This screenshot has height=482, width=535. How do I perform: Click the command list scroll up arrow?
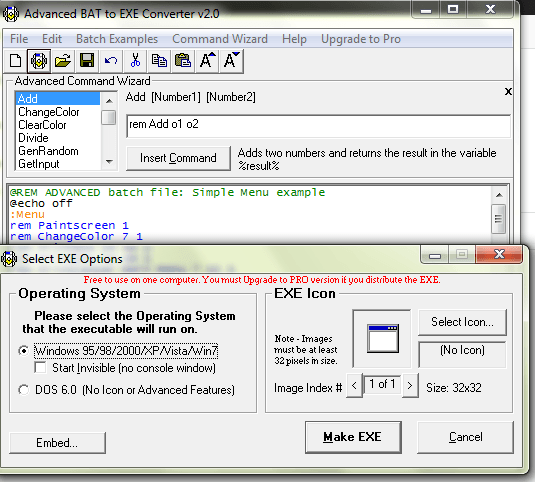pyautogui.click(x=109, y=100)
